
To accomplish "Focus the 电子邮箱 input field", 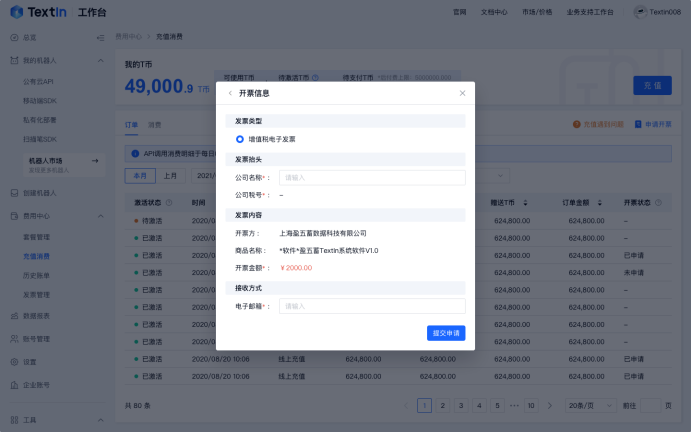I will [372, 306].
